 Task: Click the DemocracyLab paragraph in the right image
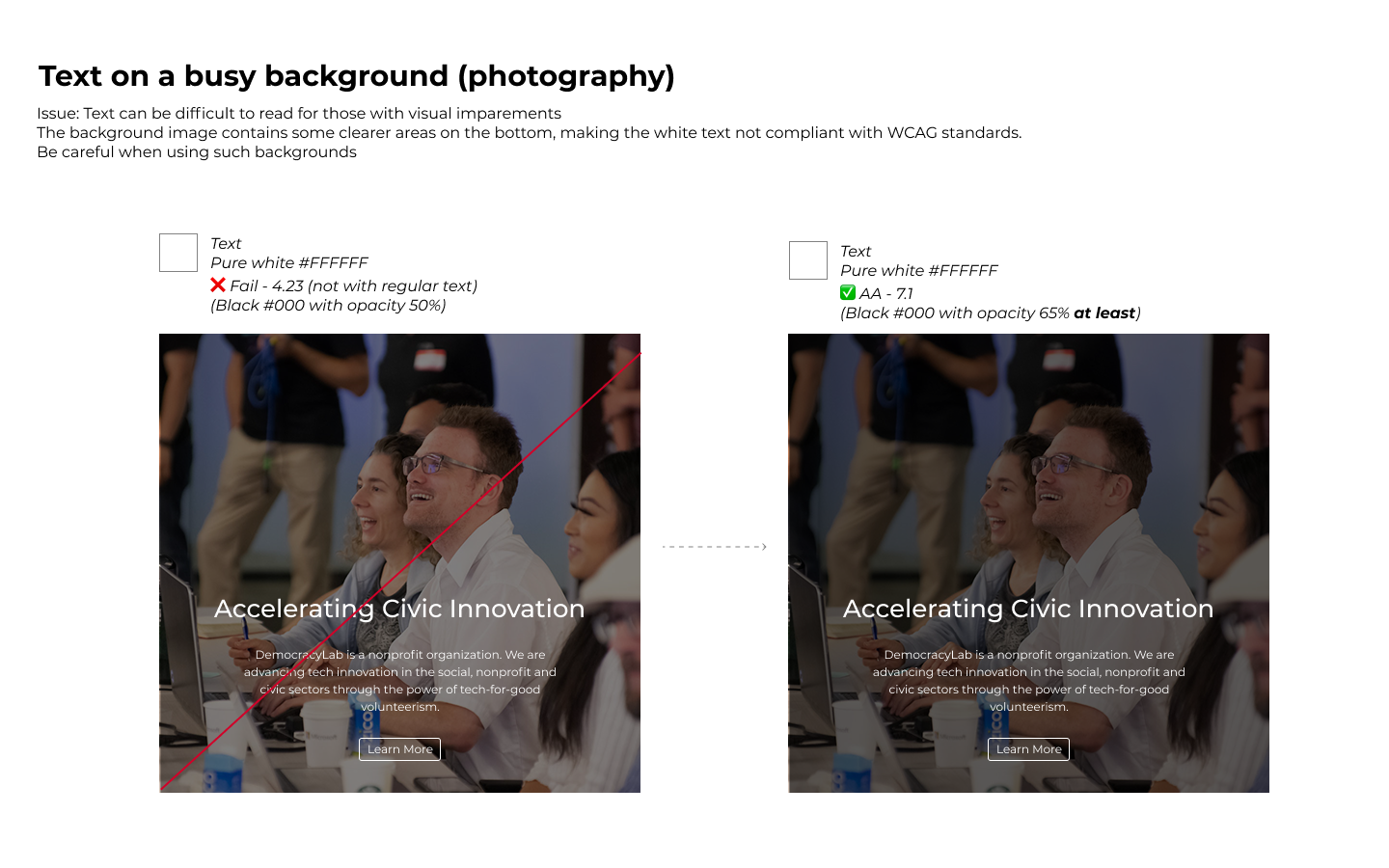pyautogui.click(x=1028, y=680)
